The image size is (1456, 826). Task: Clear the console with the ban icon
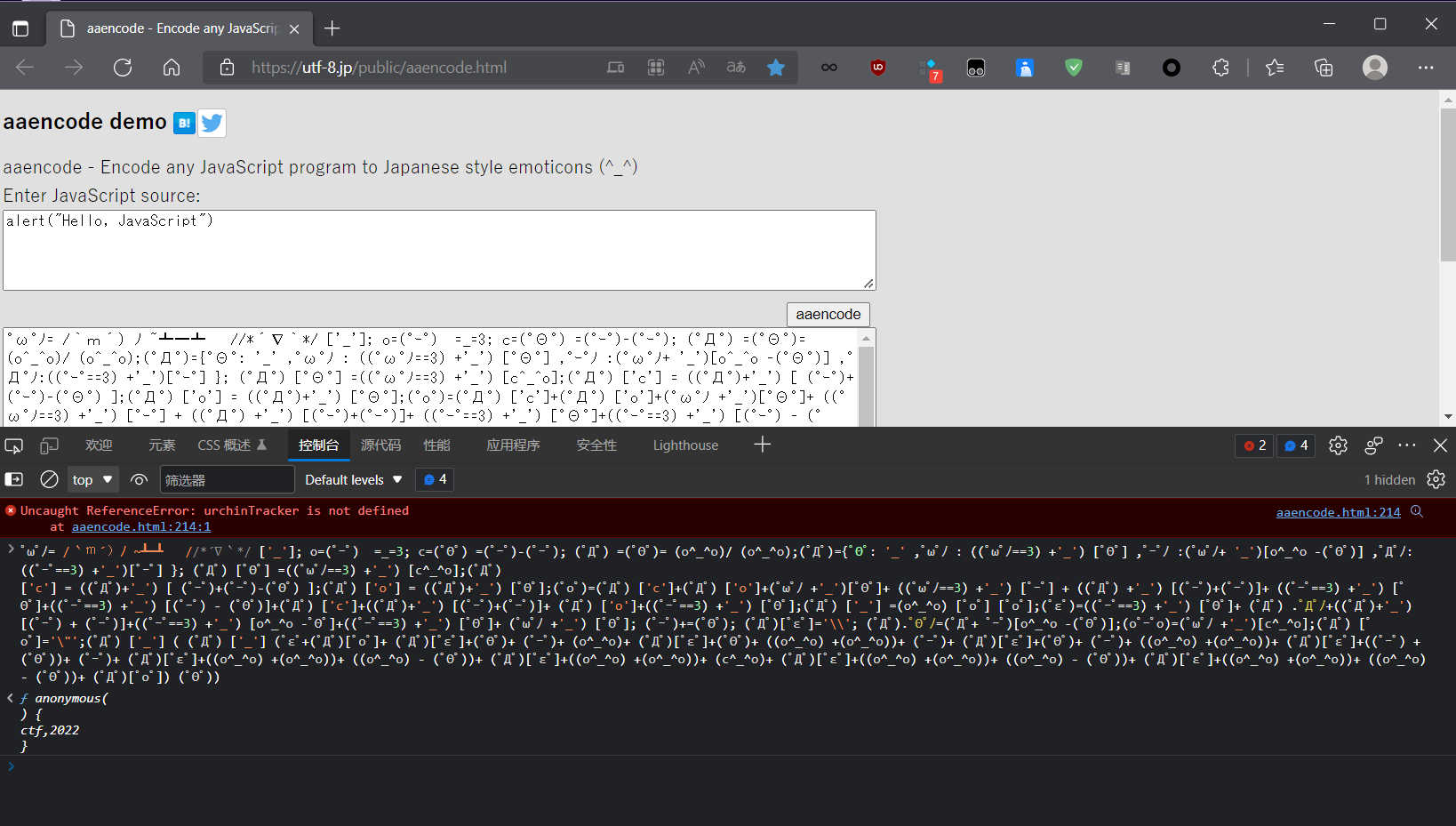(x=49, y=480)
